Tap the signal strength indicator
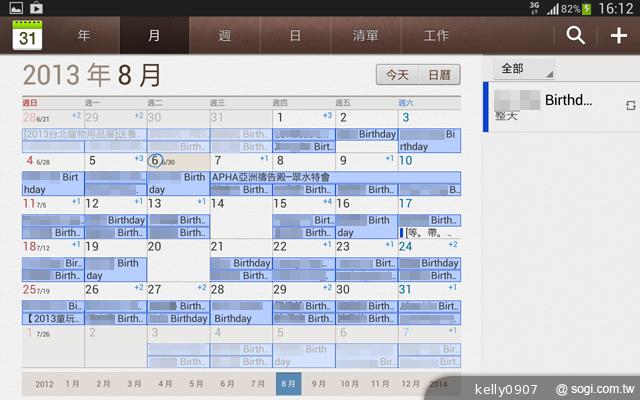640x400 pixels. tap(553, 9)
